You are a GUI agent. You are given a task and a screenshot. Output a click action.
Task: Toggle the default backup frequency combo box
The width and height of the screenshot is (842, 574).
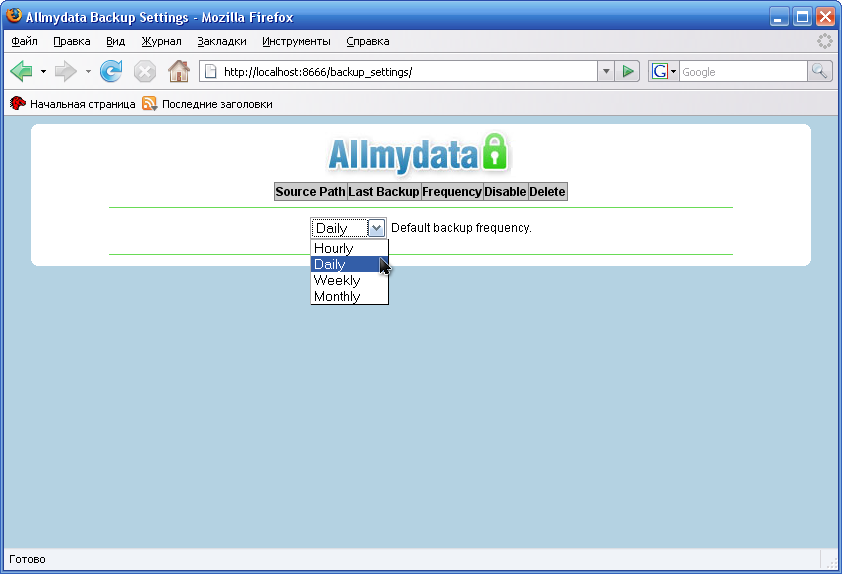click(348, 228)
